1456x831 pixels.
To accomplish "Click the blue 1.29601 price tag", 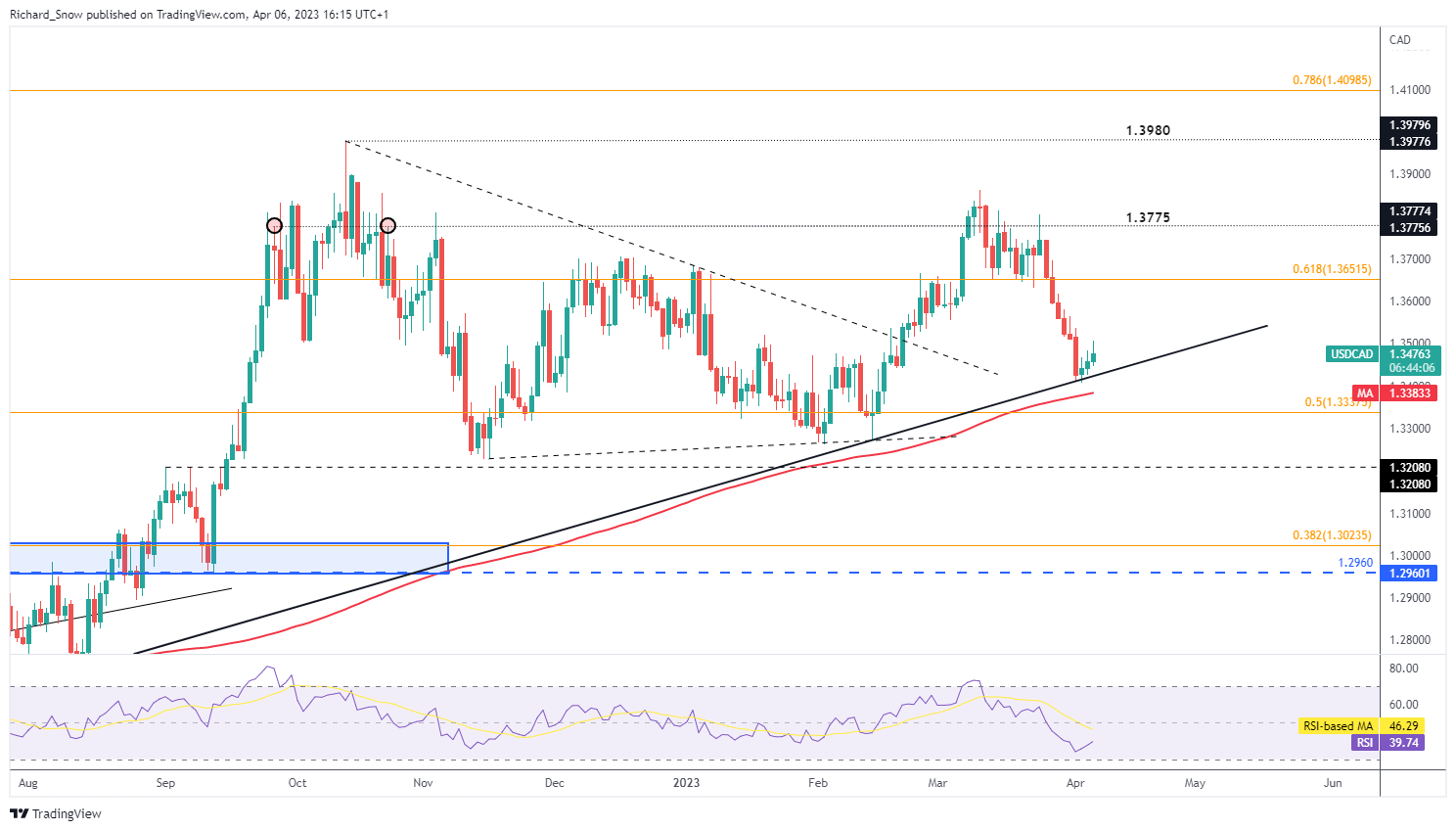I will click(1410, 574).
